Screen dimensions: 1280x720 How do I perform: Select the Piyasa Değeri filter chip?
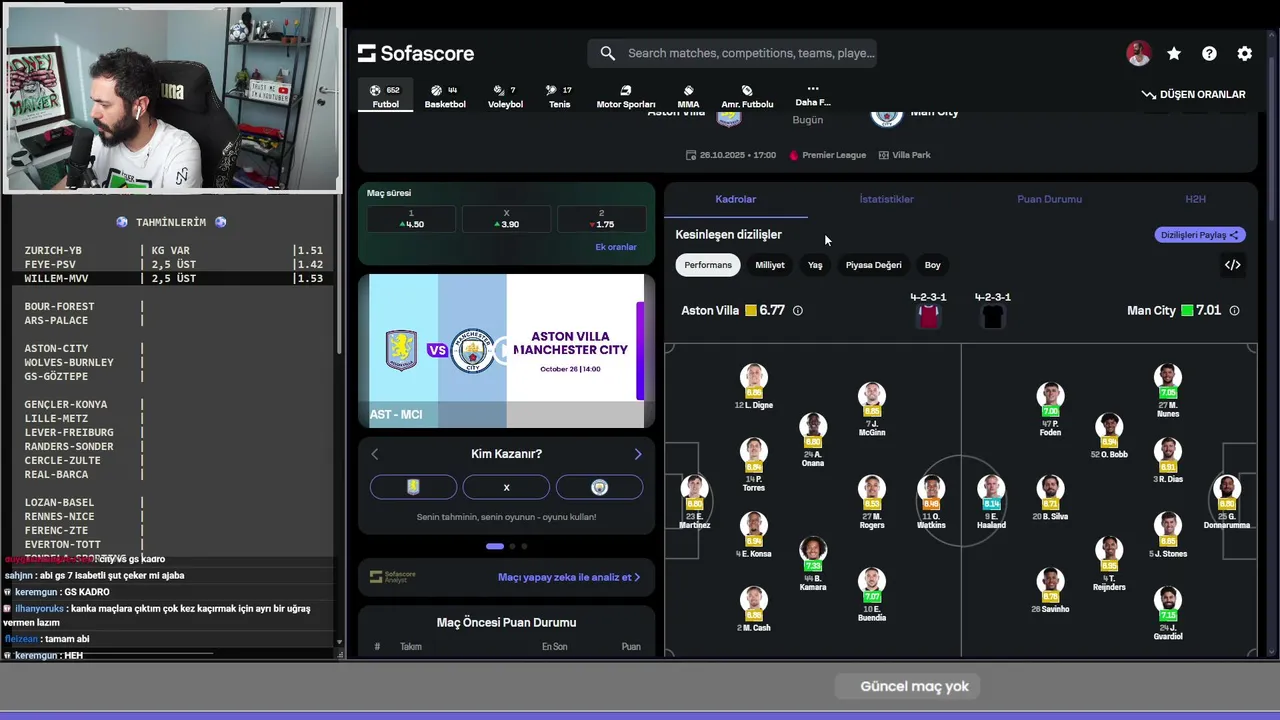point(874,265)
